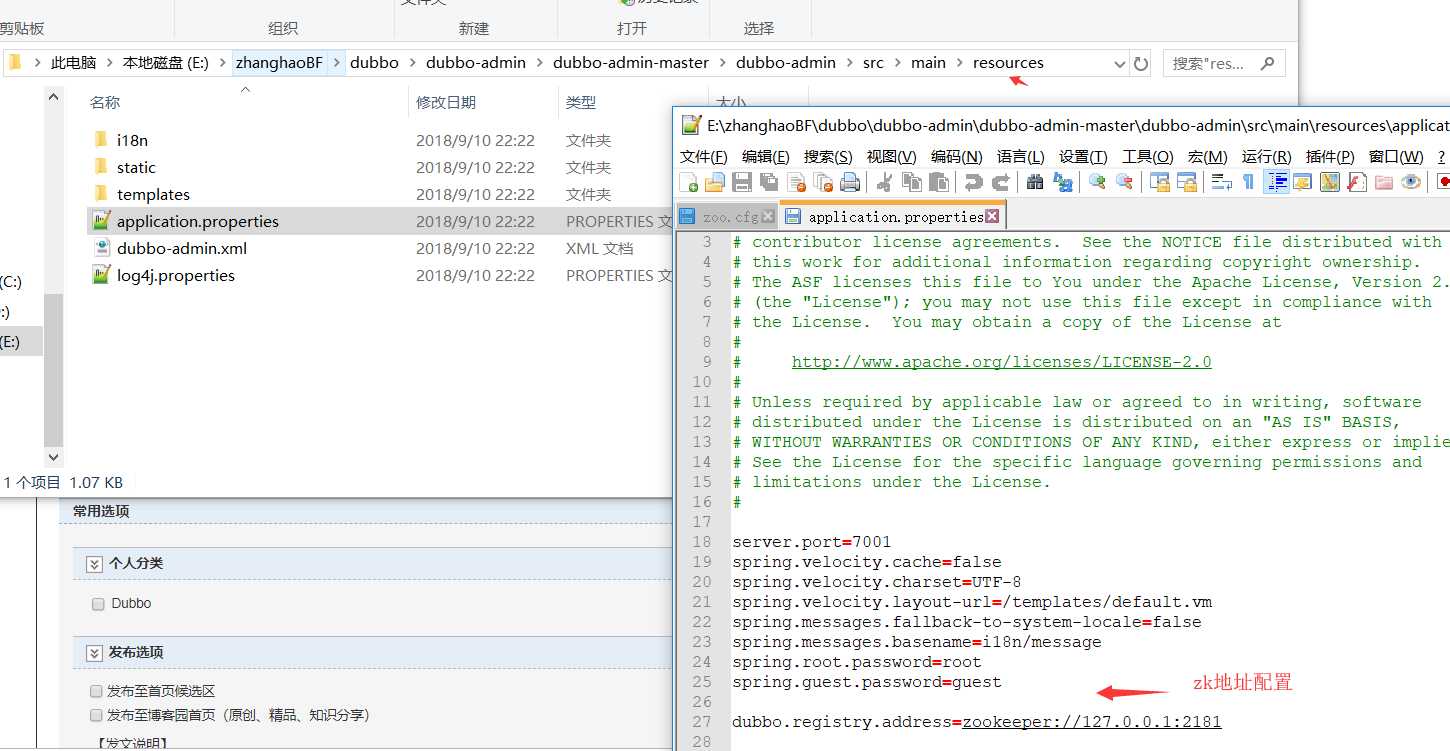Open the Document Map icon
1450x751 pixels.
click(x=1329, y=182)
